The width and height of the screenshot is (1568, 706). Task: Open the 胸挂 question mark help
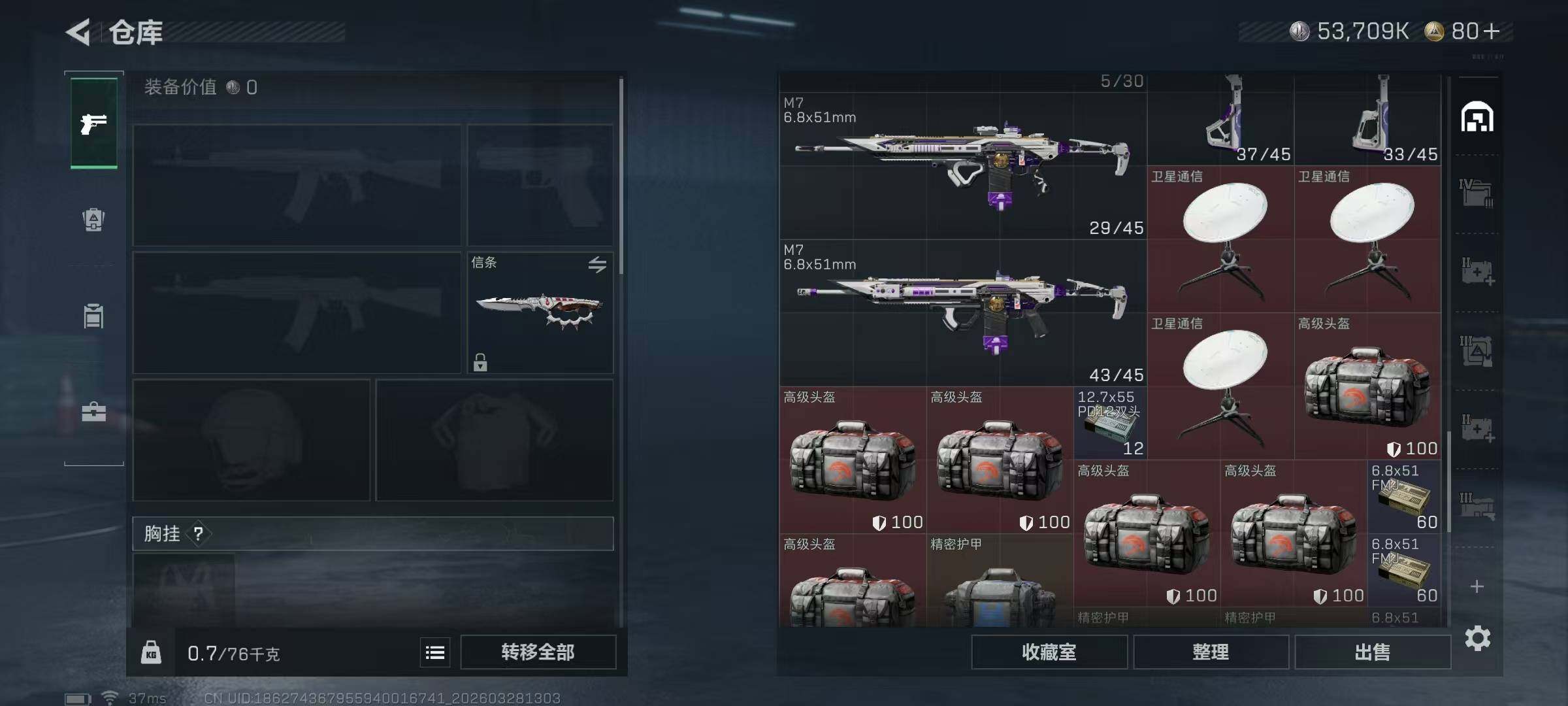click(199, 534)
